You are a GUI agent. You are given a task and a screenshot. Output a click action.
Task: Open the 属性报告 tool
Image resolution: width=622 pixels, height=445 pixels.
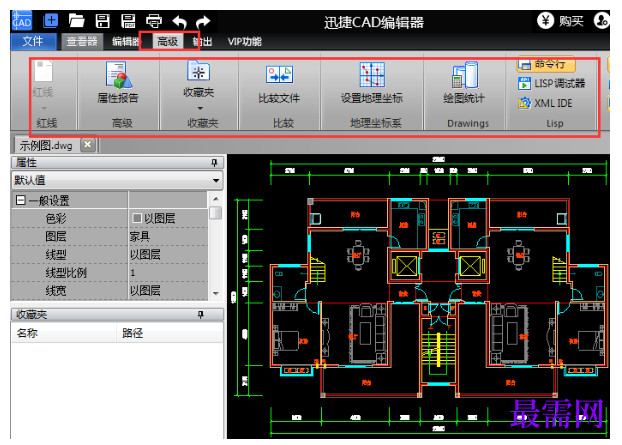[118, 82]
